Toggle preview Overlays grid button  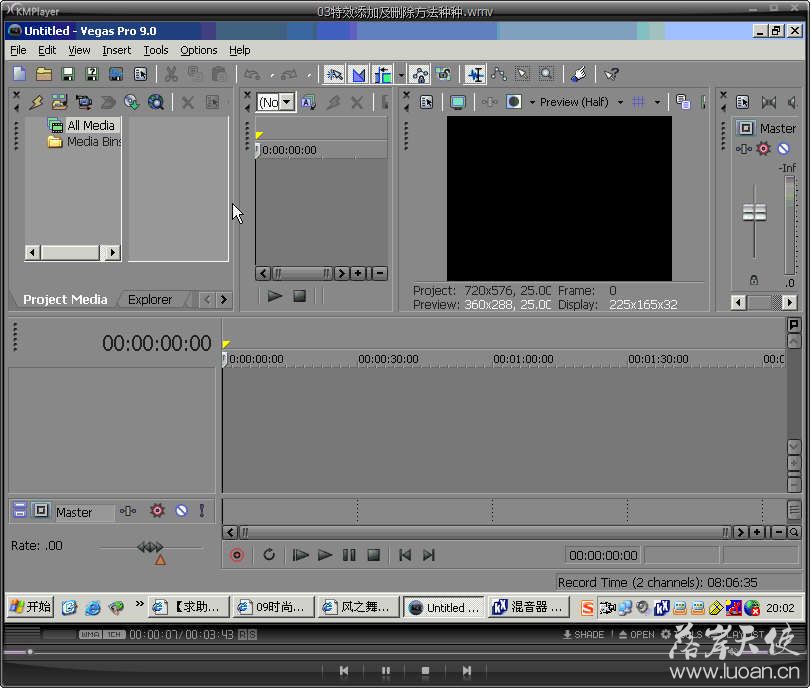pos(638,102)
